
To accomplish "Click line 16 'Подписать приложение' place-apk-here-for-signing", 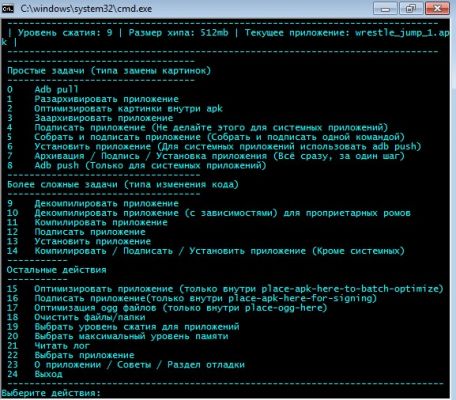I will (192, 298).
